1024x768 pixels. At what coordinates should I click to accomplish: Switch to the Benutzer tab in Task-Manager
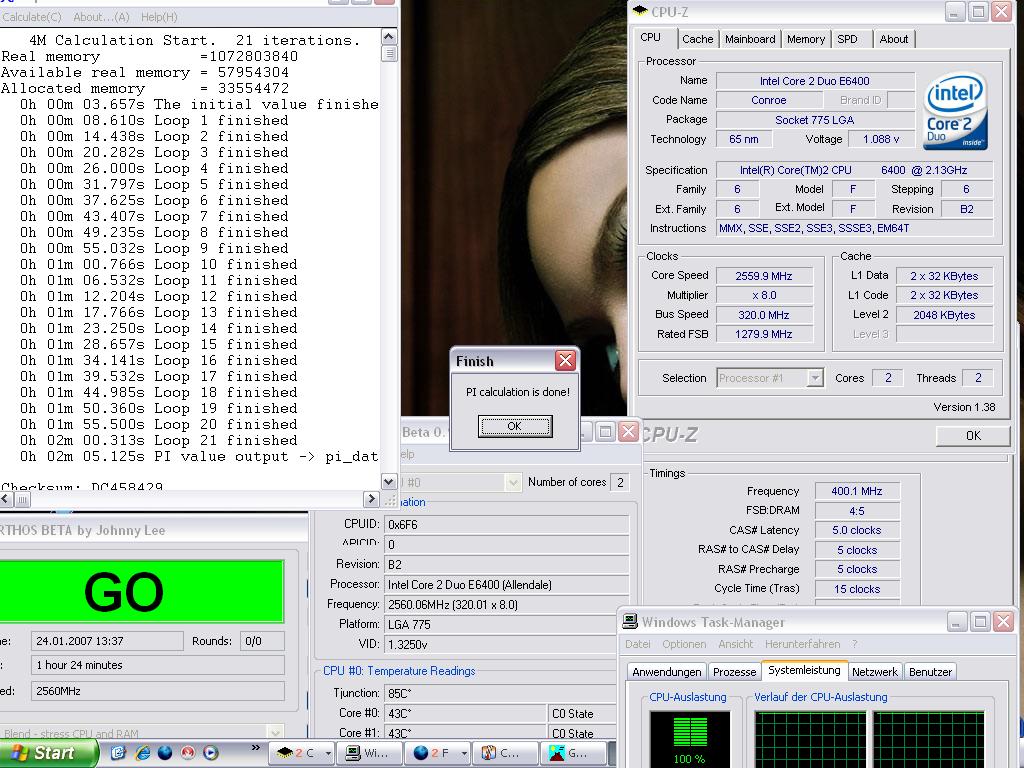[930, 672]
